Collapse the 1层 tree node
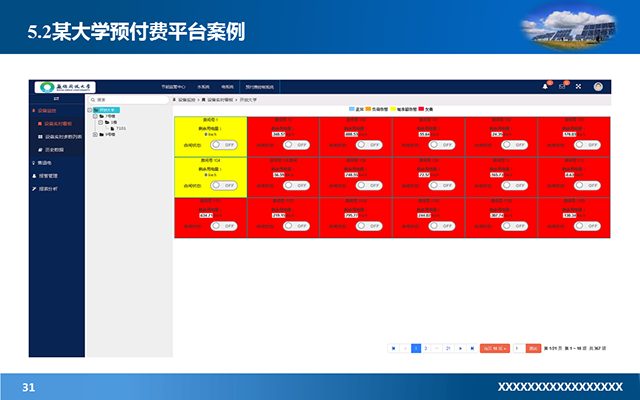This screenshot has height=400, width=640. 100,122
